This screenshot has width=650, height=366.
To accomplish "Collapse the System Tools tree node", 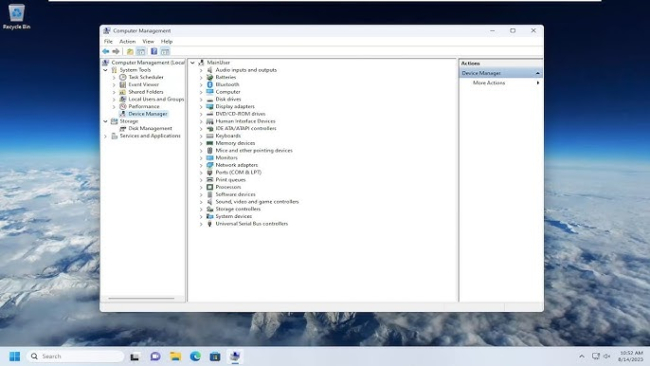I will (x=105, y=70).
